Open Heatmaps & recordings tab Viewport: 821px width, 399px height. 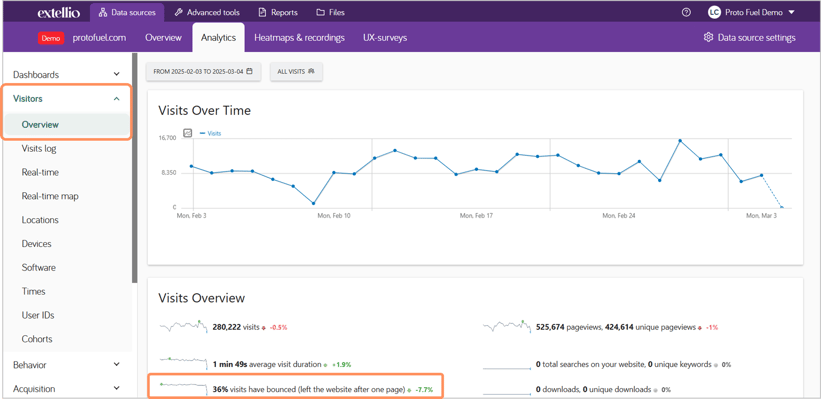pyautogui.click(x=299, y=38)
